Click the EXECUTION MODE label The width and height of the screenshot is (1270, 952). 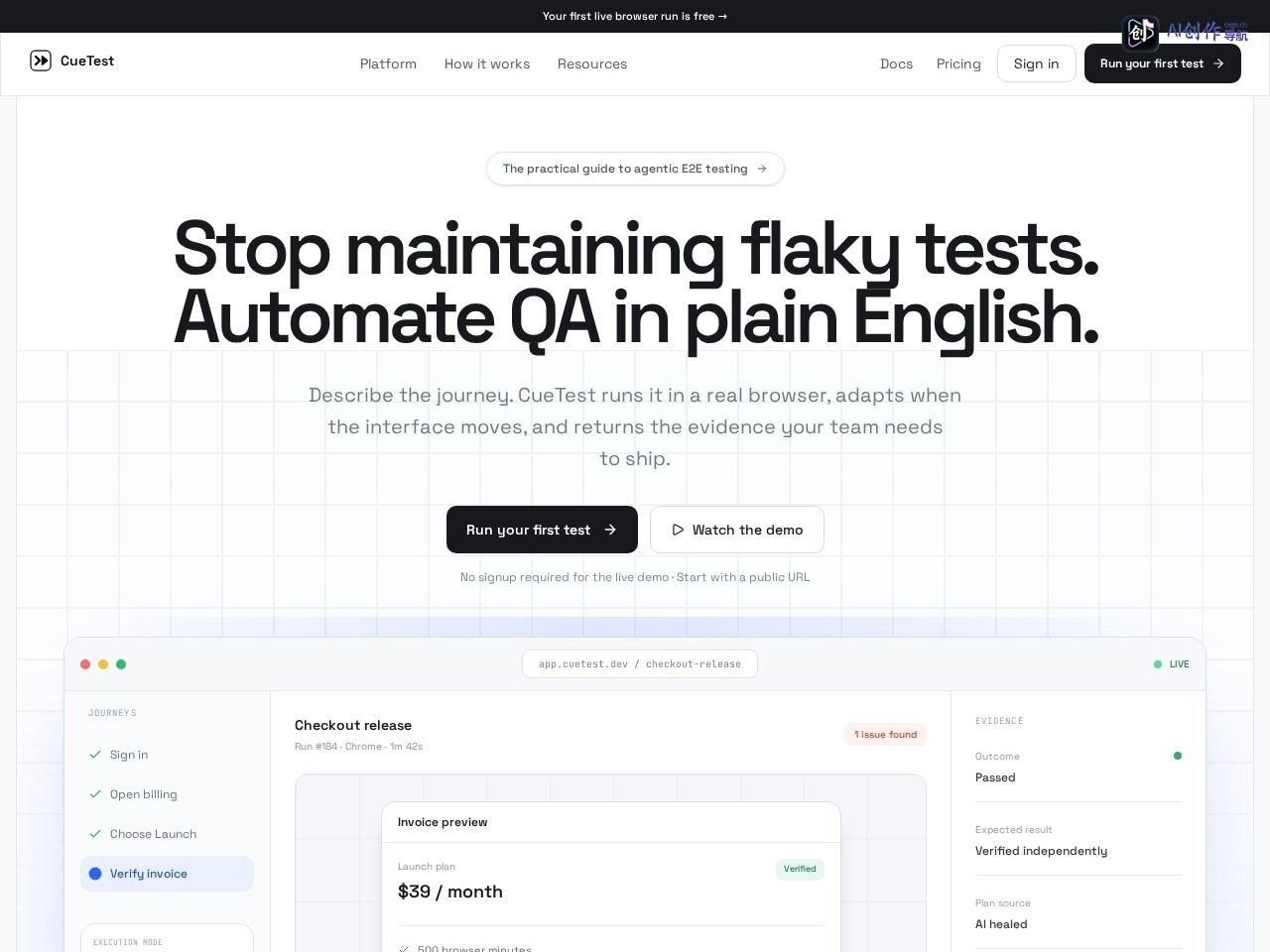pyautogui.click(x=128, y=942)
